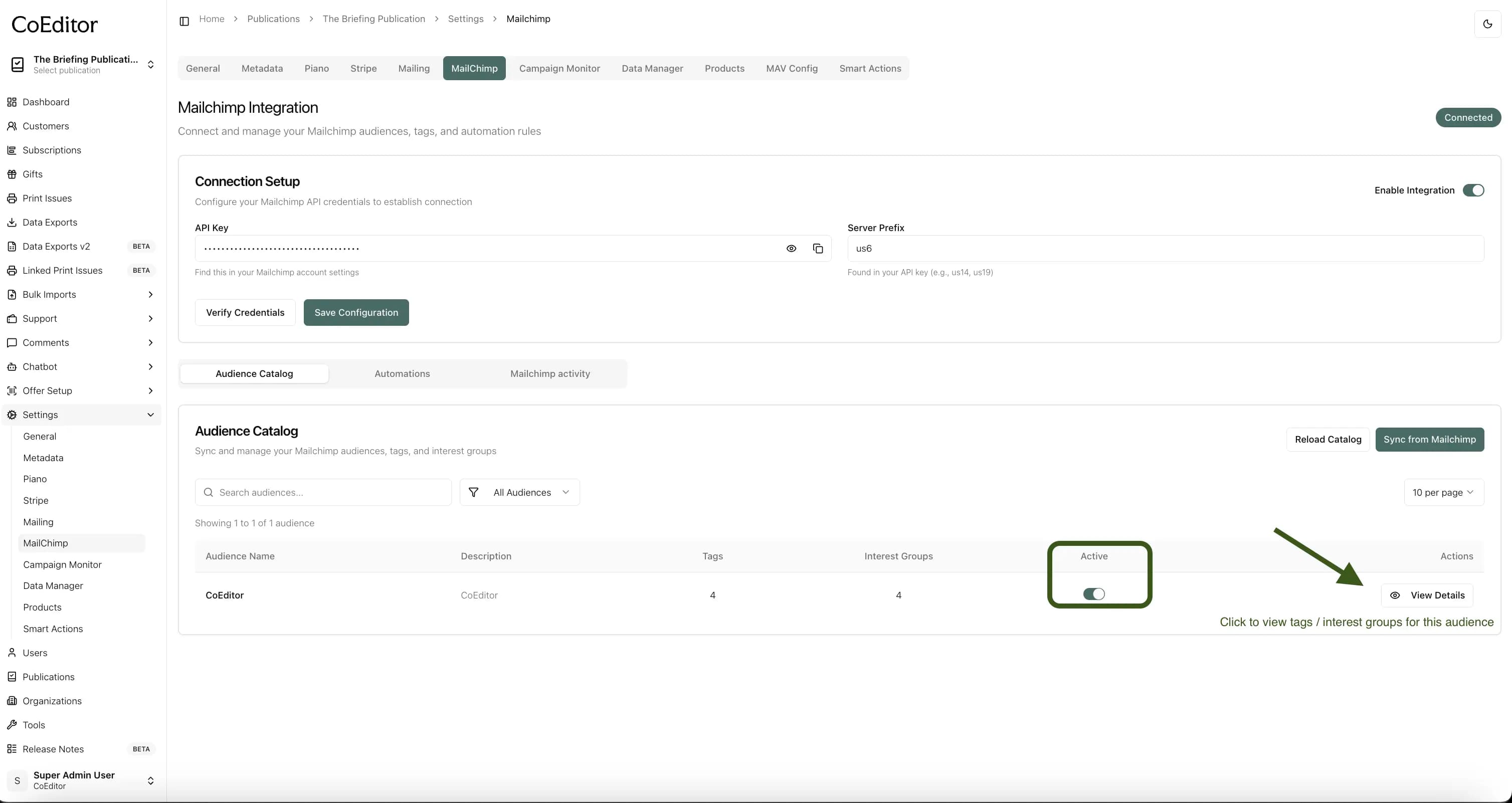The width and height of the screenshot is (1512, 803).
Task: Switch to dark mode moon icon
Action: (1487, 24)
